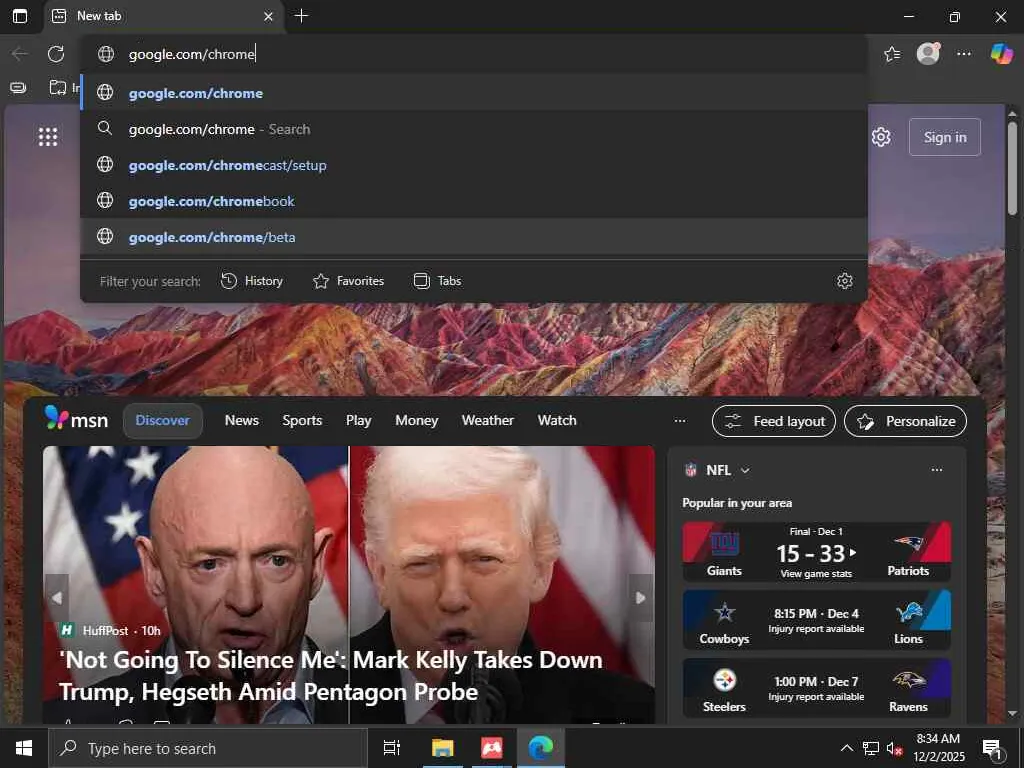The width and height of the screenshot is (1024, 768).
Task: Show more msn categories ellipsis
Action: (x=680, y=421)
